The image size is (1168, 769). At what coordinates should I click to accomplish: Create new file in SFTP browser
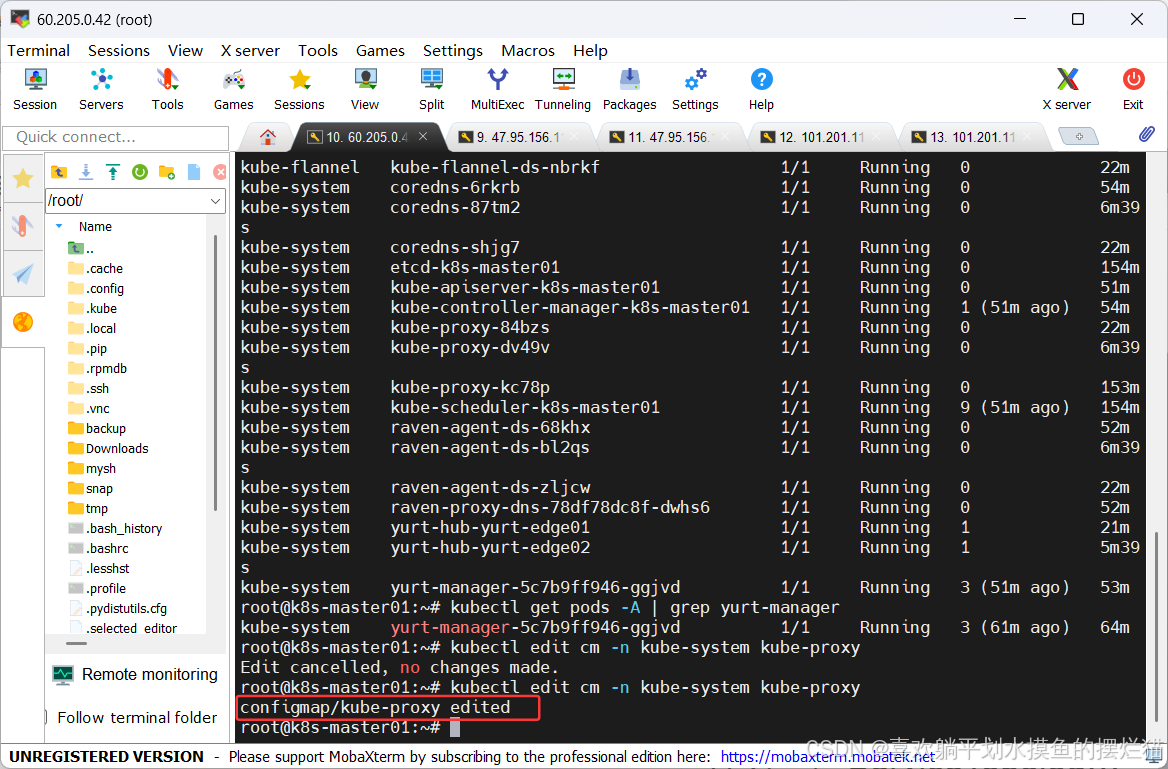click(194, 172)
